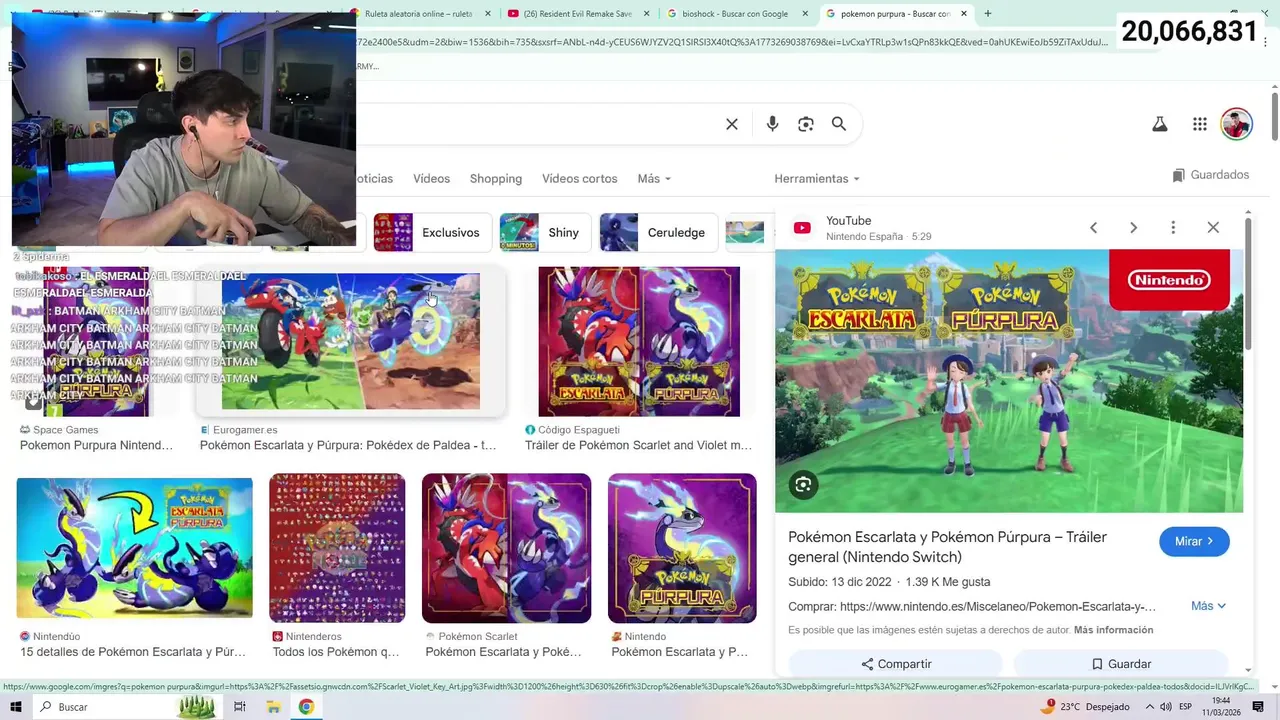Open Chrome from the taskbar
1280x720 pixels.
point(306,707)
